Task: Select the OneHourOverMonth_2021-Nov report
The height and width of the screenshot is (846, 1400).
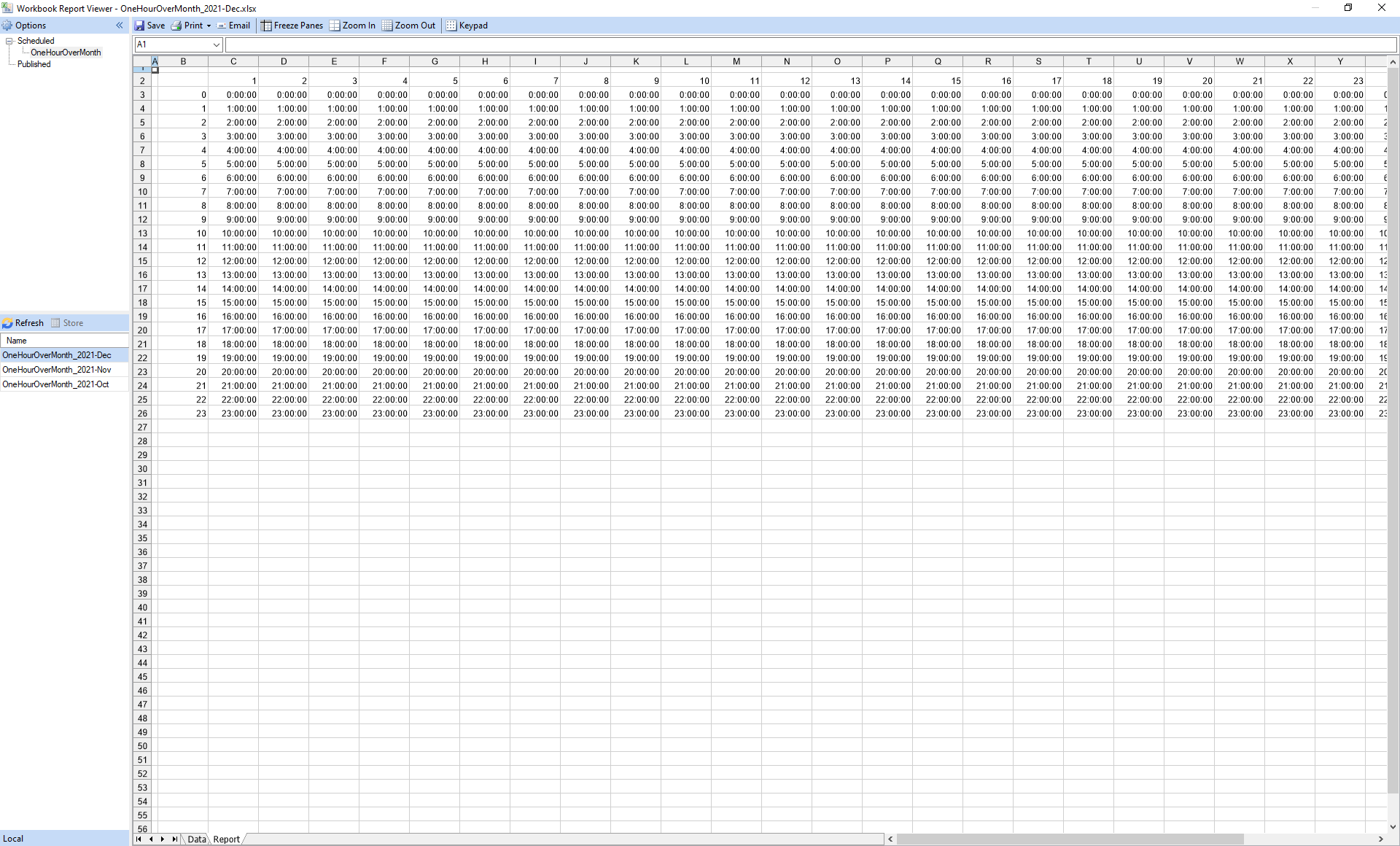Action: pos(55,370)
